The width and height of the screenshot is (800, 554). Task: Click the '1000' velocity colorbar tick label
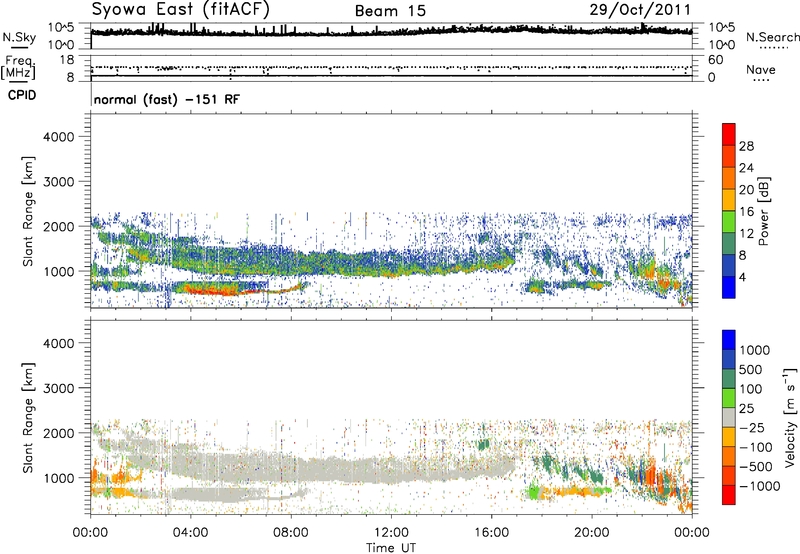coord(754,350)
